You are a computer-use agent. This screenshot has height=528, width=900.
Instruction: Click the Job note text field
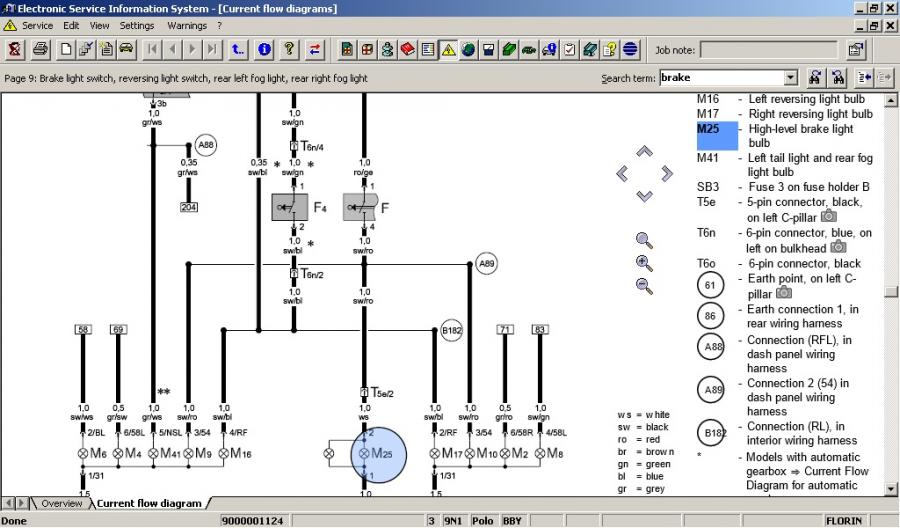[x=768, y=49]
